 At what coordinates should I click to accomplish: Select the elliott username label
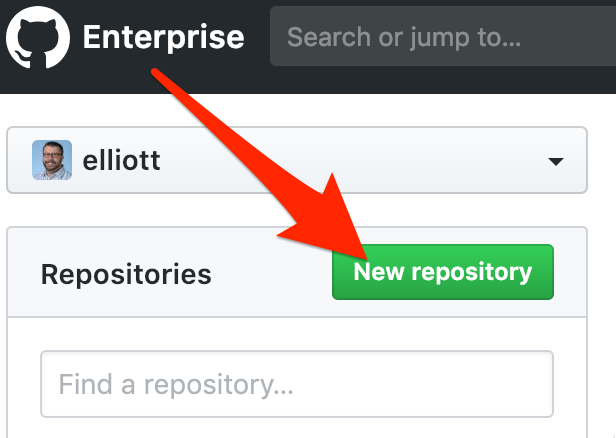tap(121, 160)
